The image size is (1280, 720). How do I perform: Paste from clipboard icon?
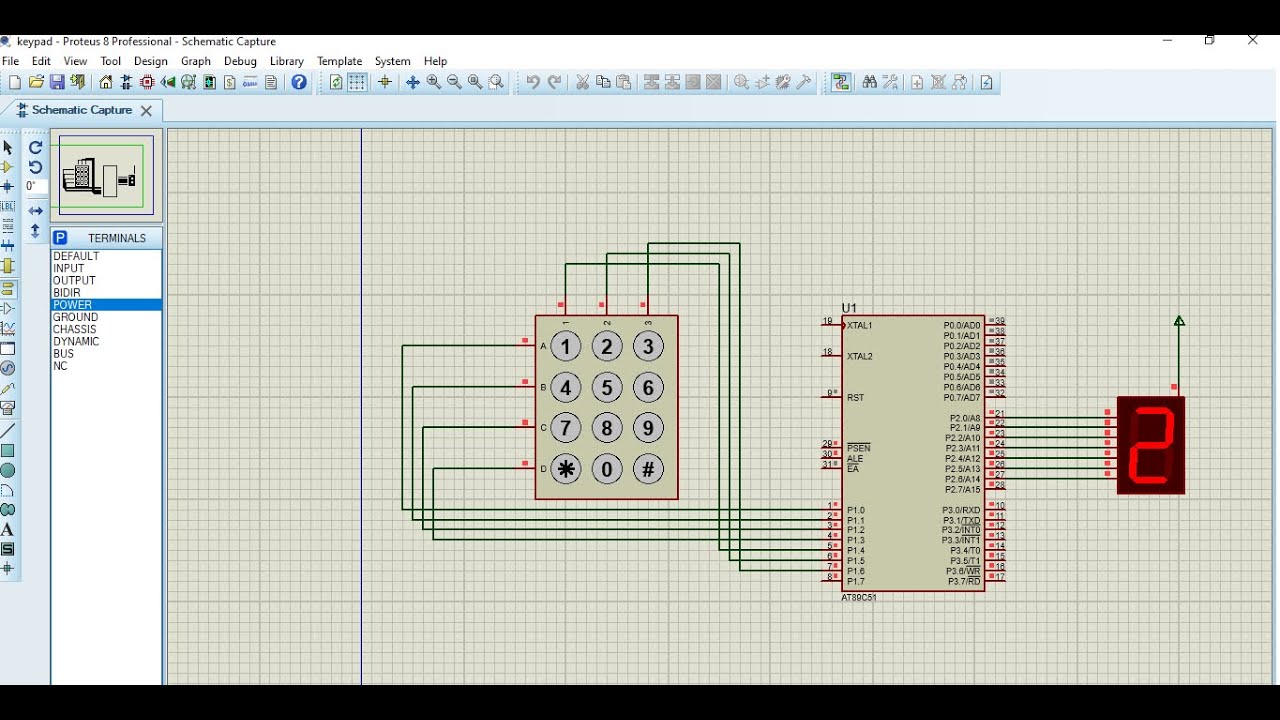pyautogui.click(x=624, y=82)
